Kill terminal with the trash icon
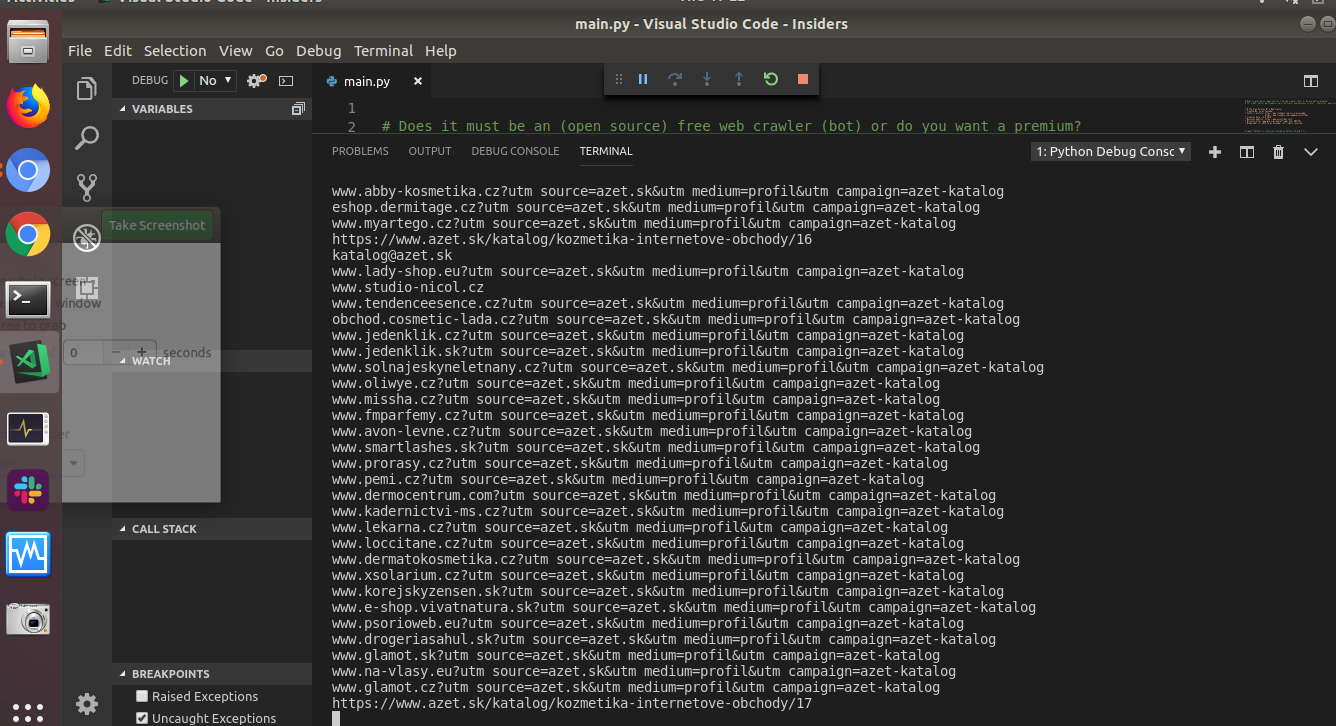 1278,152
